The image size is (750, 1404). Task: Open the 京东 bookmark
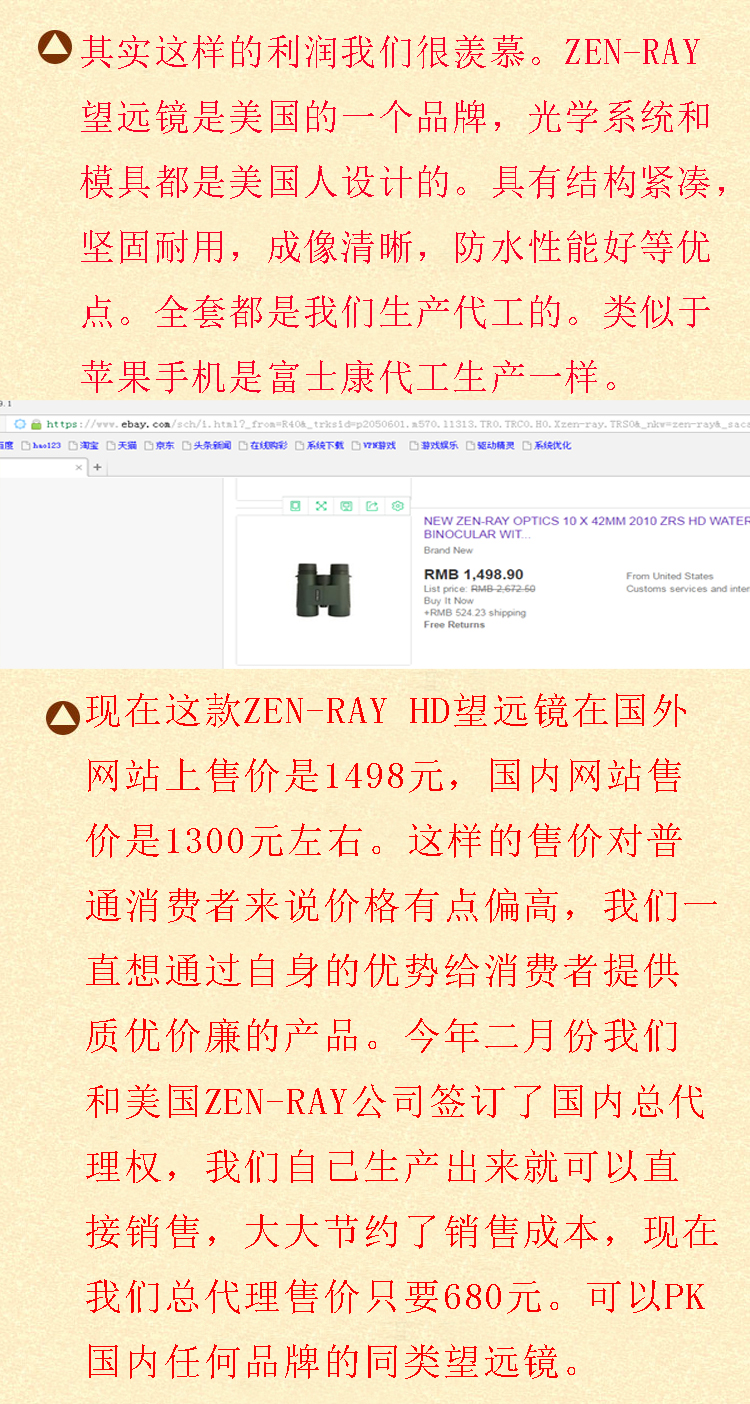[159, 445]
